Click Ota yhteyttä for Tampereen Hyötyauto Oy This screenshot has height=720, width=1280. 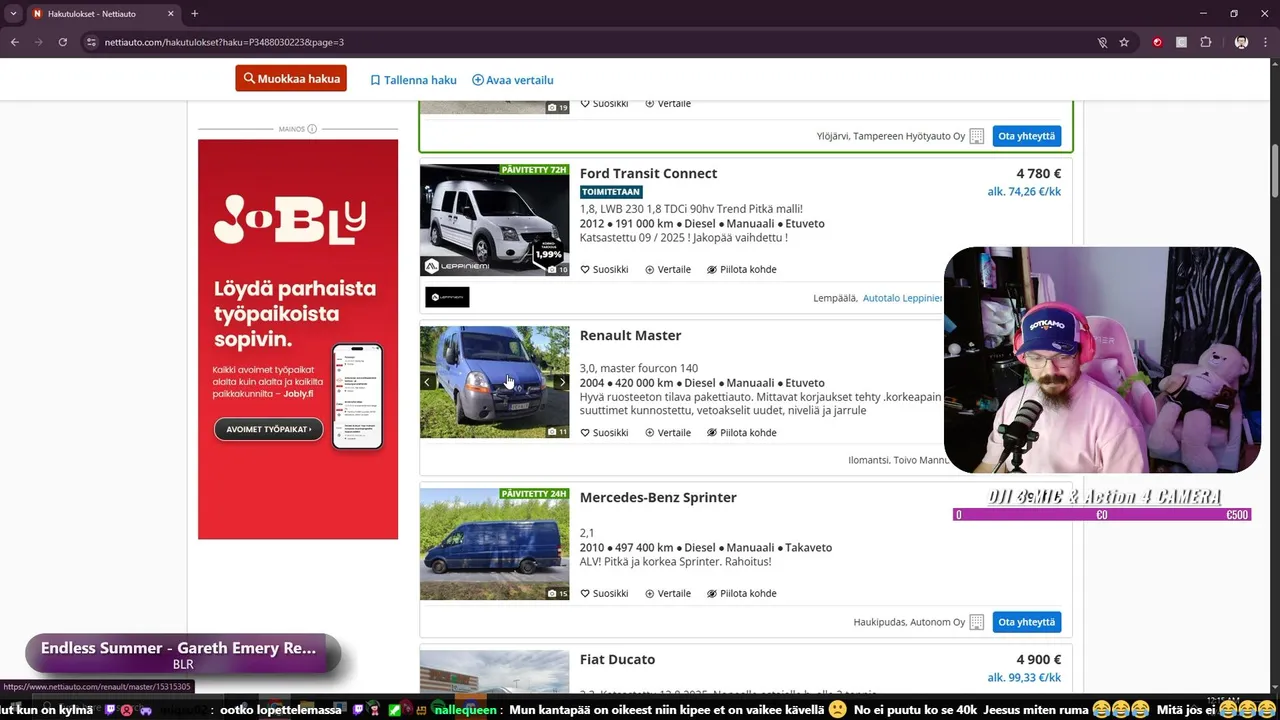tap(1027, 136)
